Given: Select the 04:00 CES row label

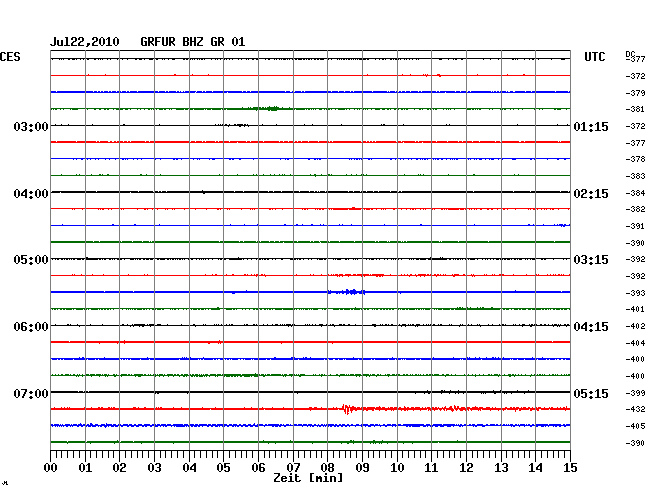Looking at the screenshot, I should [31, 194].
